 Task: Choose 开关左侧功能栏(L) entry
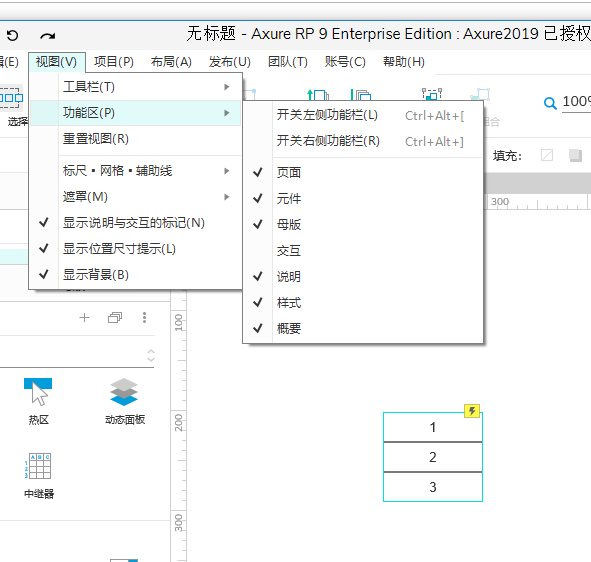363,115
